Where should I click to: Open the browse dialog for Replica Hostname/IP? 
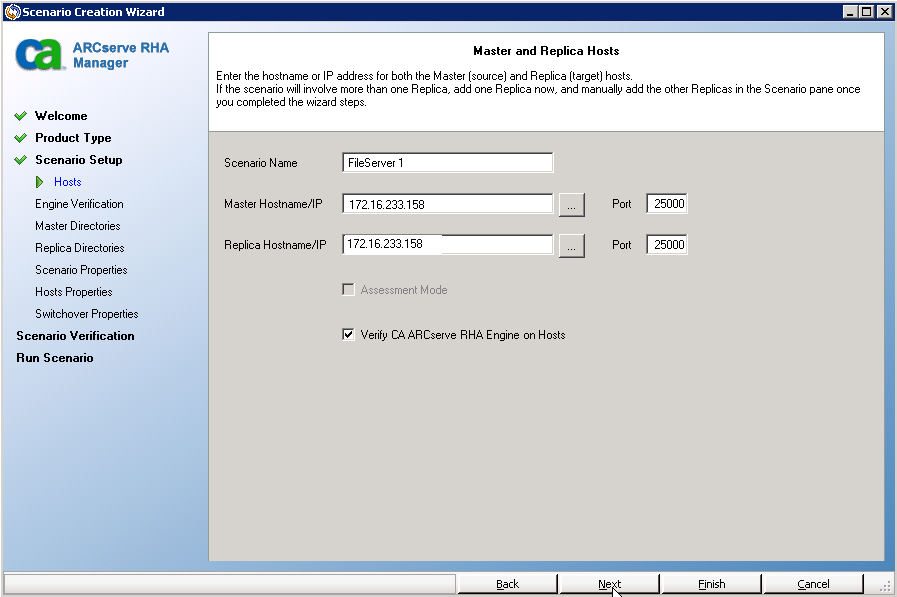click(x=571, y=244)
